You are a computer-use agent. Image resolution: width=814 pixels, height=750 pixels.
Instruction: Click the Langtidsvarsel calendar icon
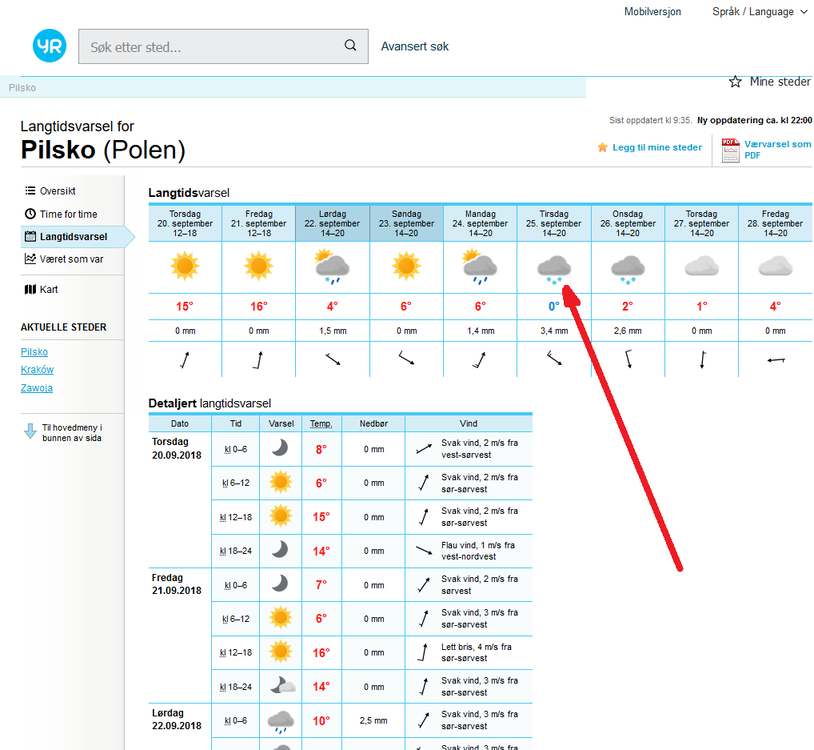tap(30, 237)
